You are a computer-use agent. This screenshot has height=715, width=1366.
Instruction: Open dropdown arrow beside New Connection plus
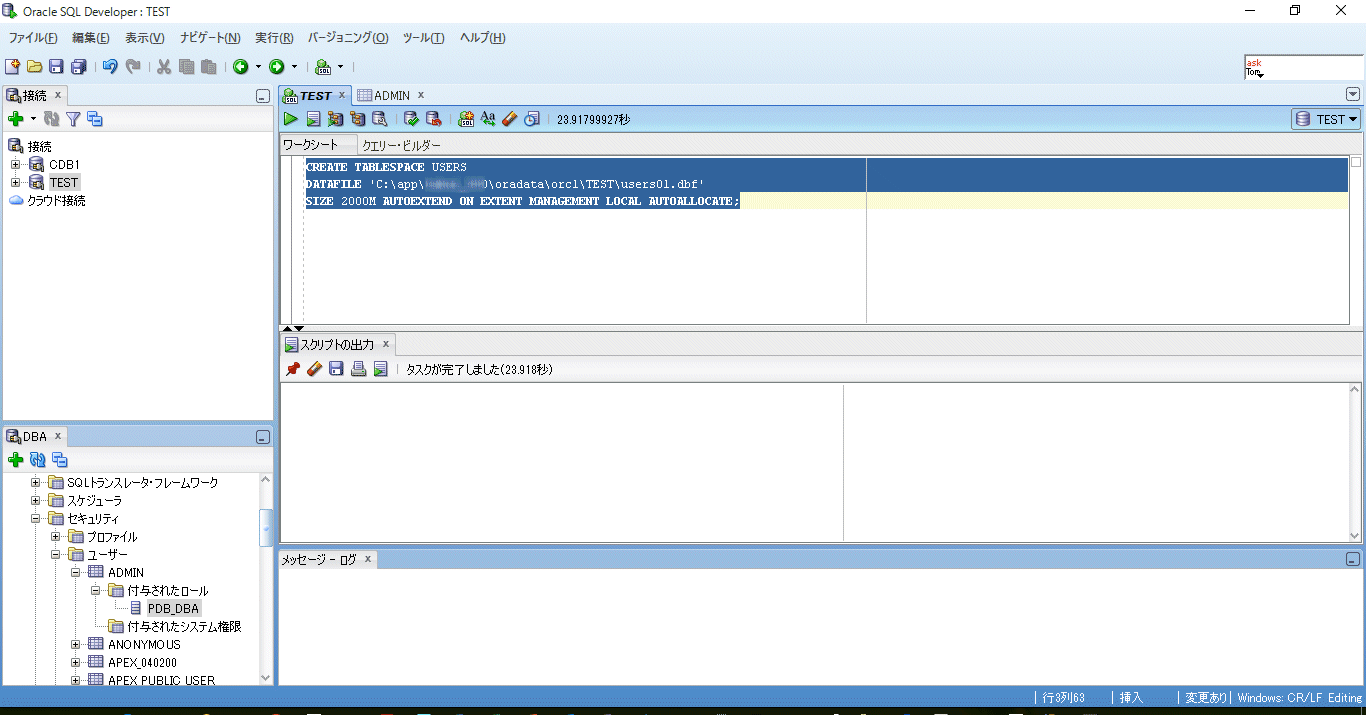pyautogui.click(x=33, y=119)
